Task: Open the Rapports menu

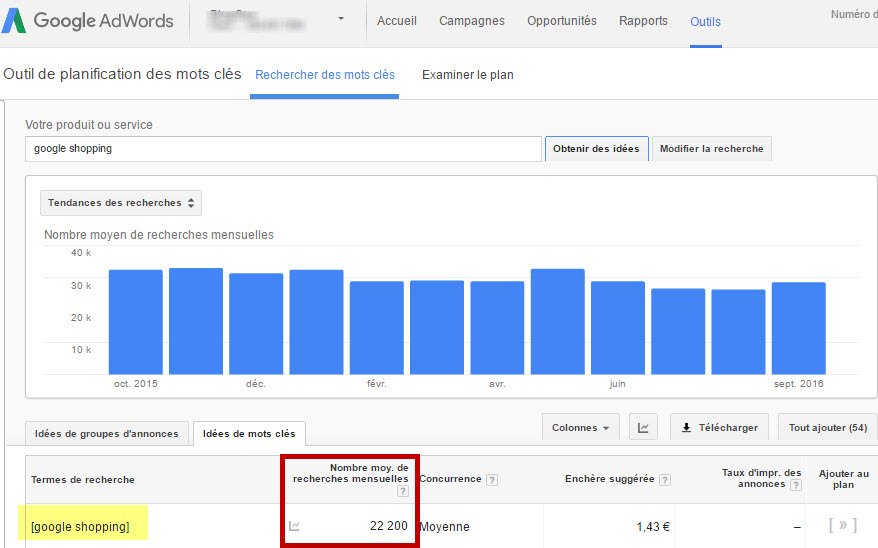Action: [x=643, y=21]
